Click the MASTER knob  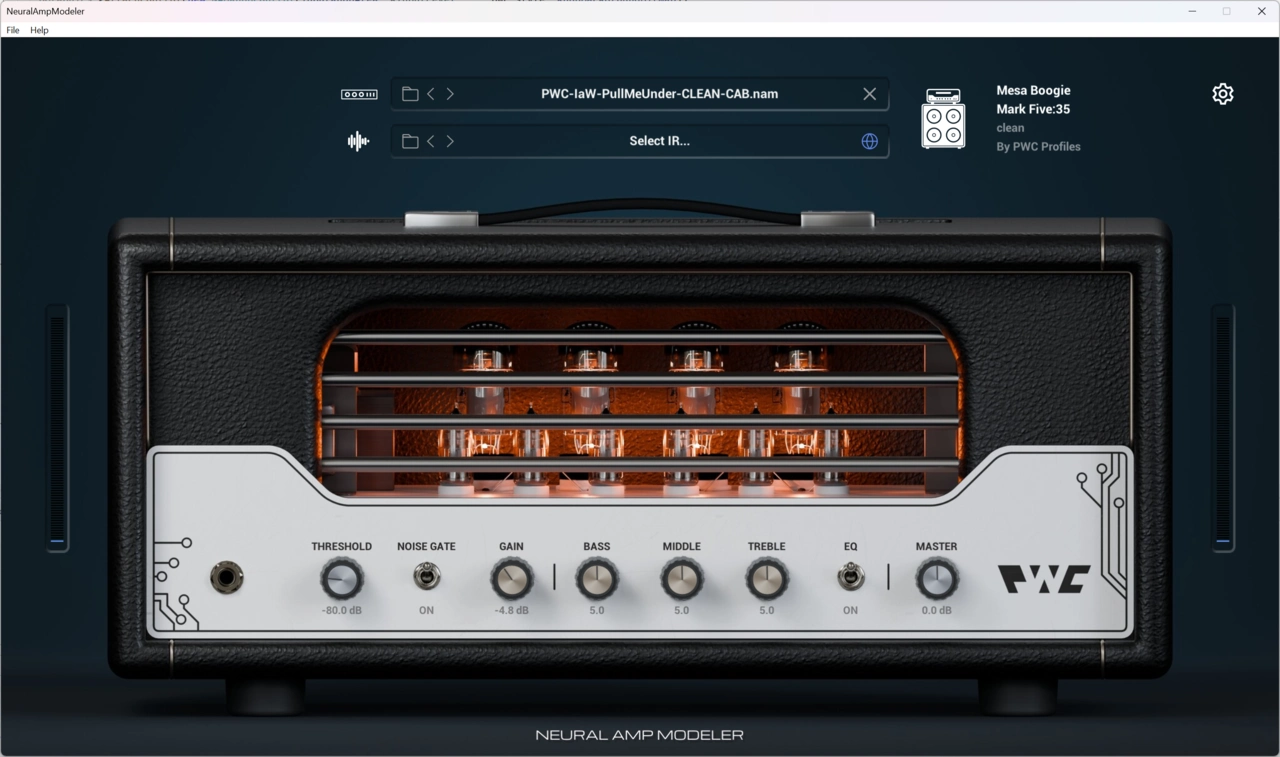937,579
